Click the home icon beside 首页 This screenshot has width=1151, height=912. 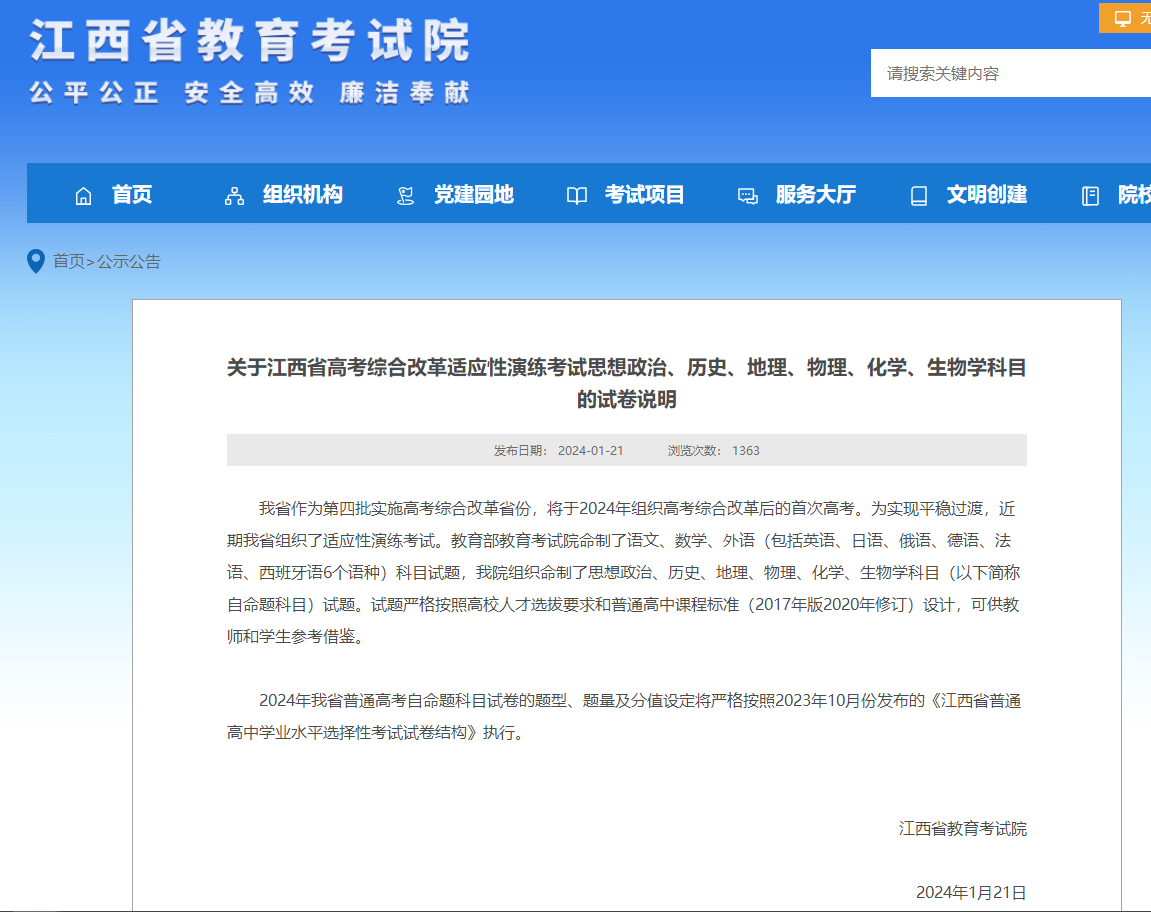point(84,196)
